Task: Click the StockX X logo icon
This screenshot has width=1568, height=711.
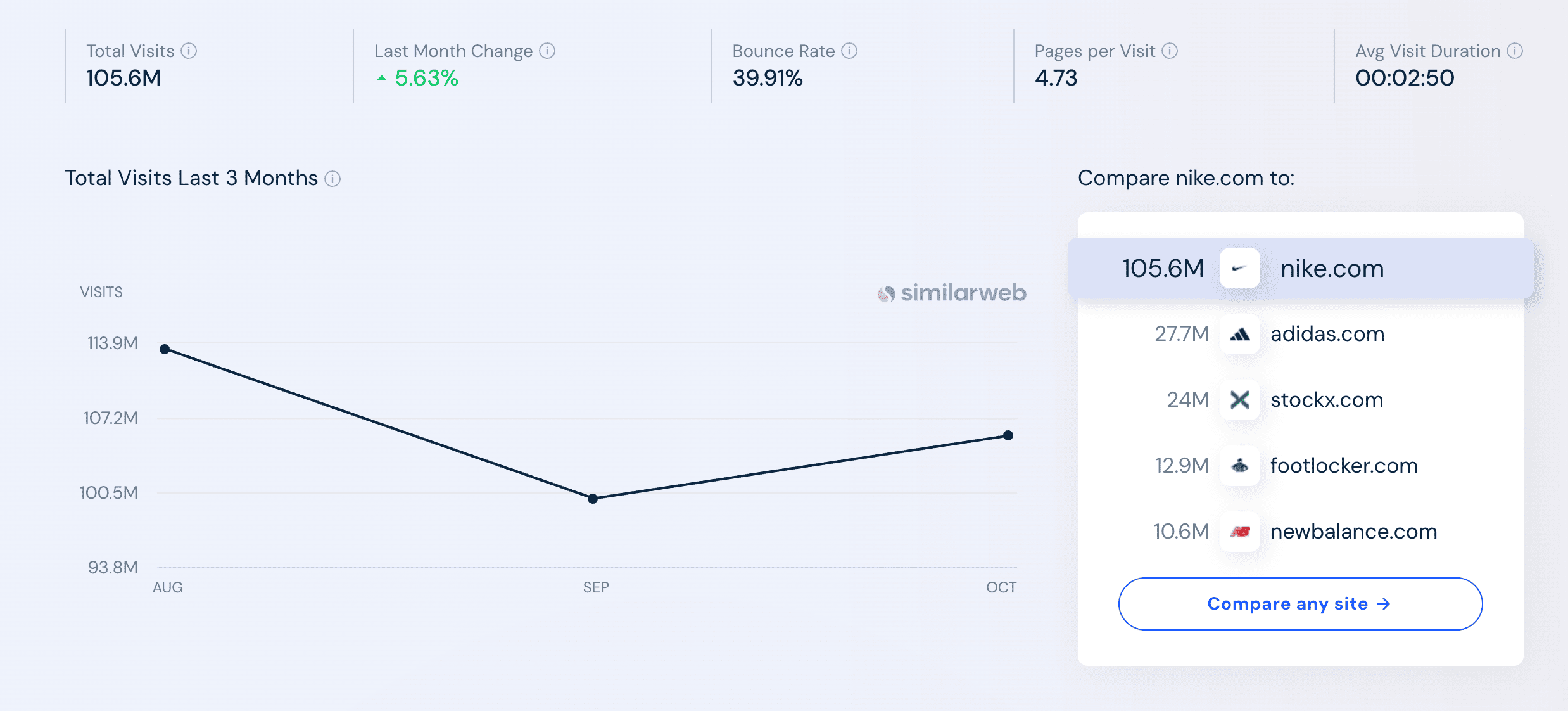Action: point(1239,400)
